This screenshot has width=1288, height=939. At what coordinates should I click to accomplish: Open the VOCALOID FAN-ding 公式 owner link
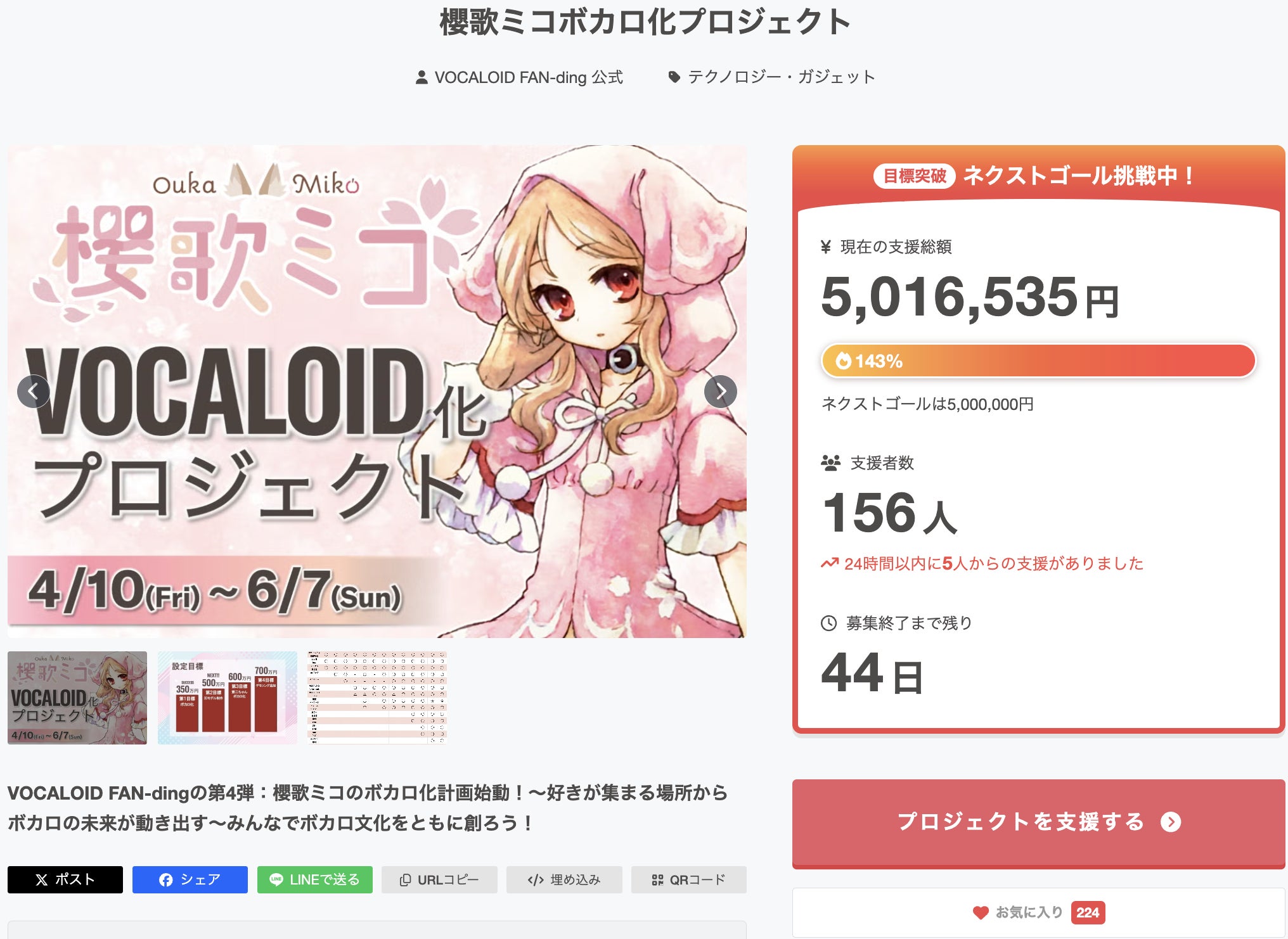pyautogui.click(x=529, y=77)
